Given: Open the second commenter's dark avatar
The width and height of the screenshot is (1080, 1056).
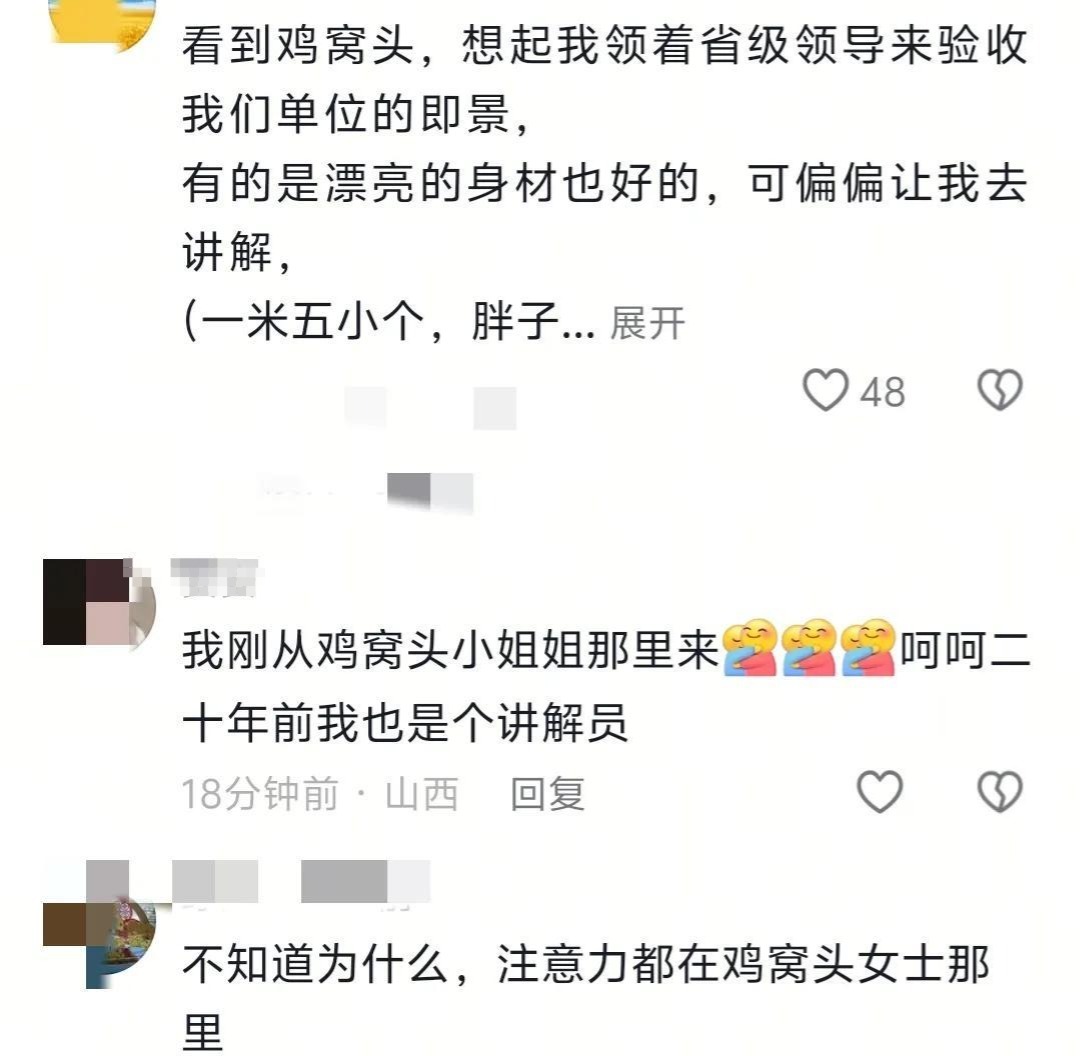Looking at the screenshot, I should [99, 602].
